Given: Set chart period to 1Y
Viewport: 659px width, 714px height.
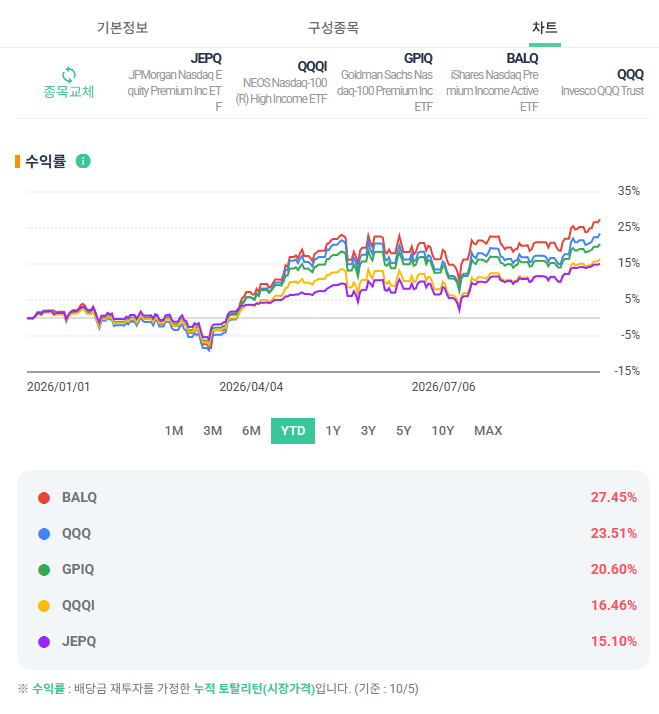Looking at the screenshot, I should 333,431.
